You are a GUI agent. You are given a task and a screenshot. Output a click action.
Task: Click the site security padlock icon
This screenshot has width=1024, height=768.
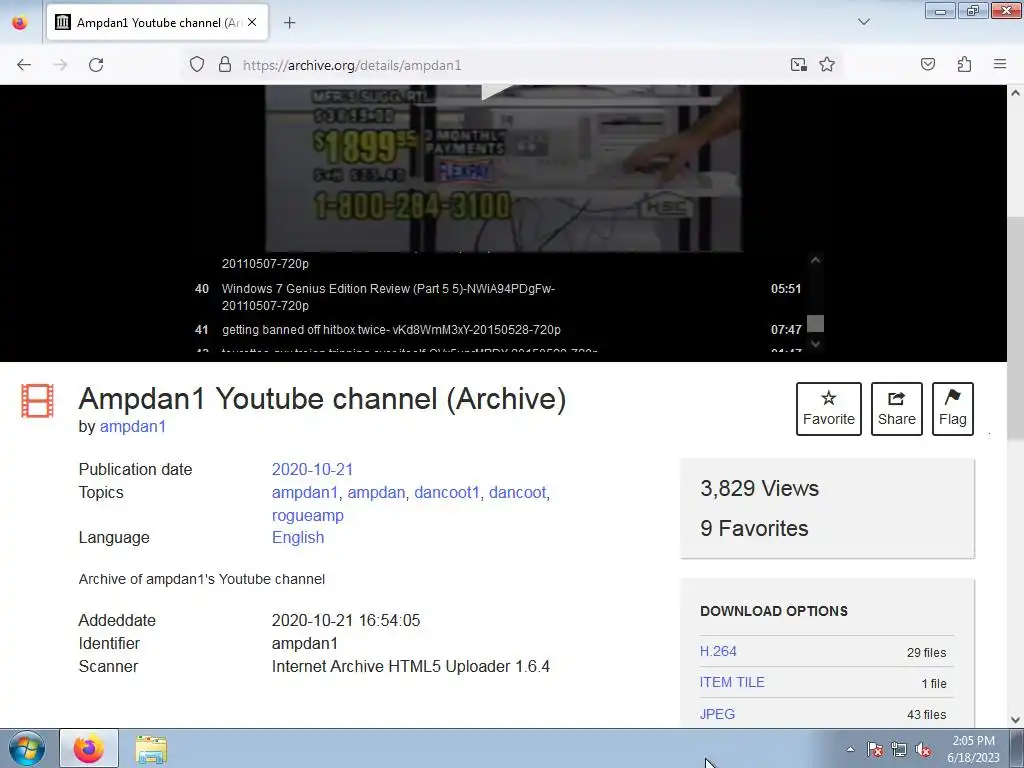225,65
